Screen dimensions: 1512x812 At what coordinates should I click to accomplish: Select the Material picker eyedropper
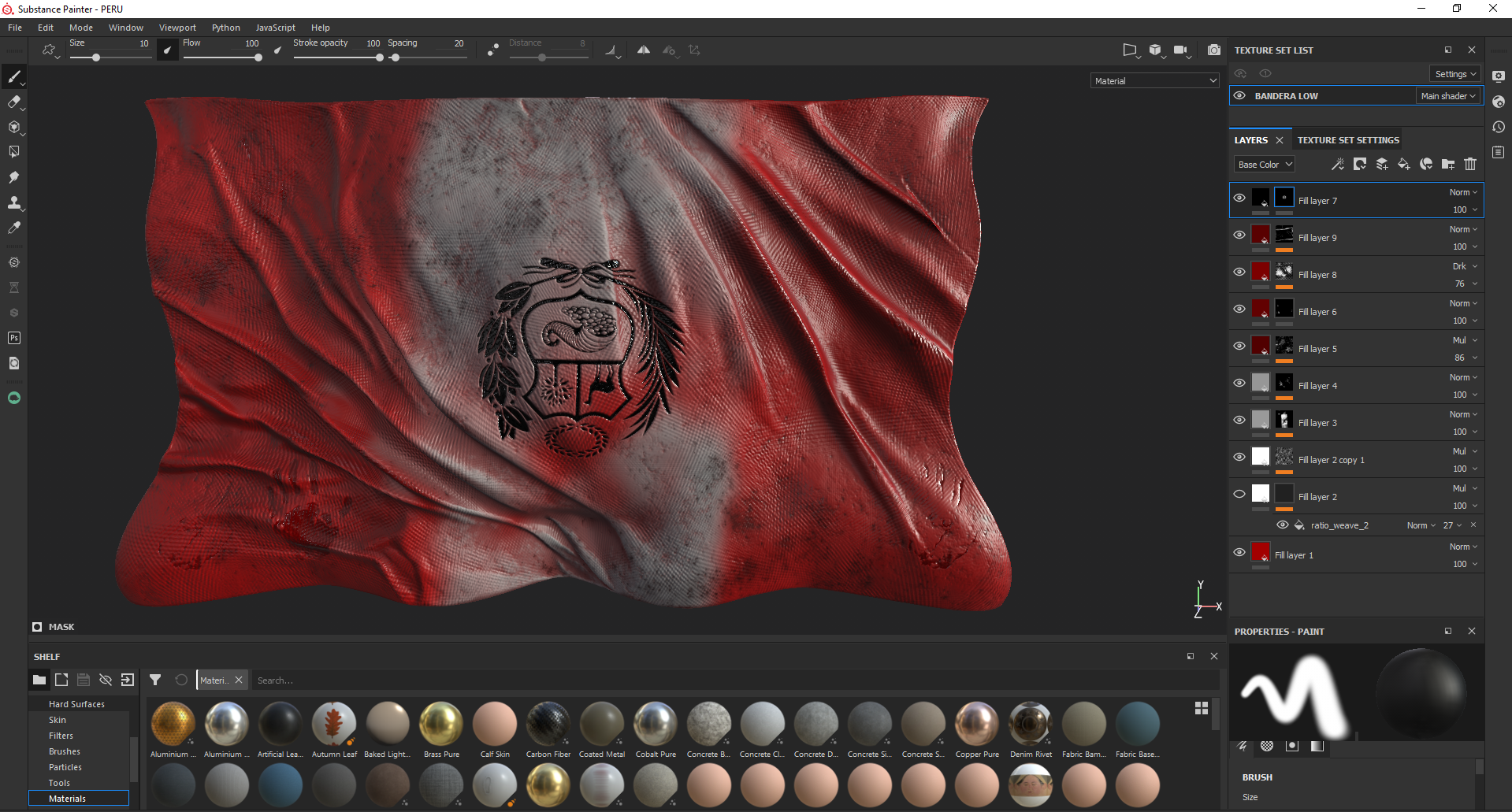pyautogui.click(x=14, y=228)
